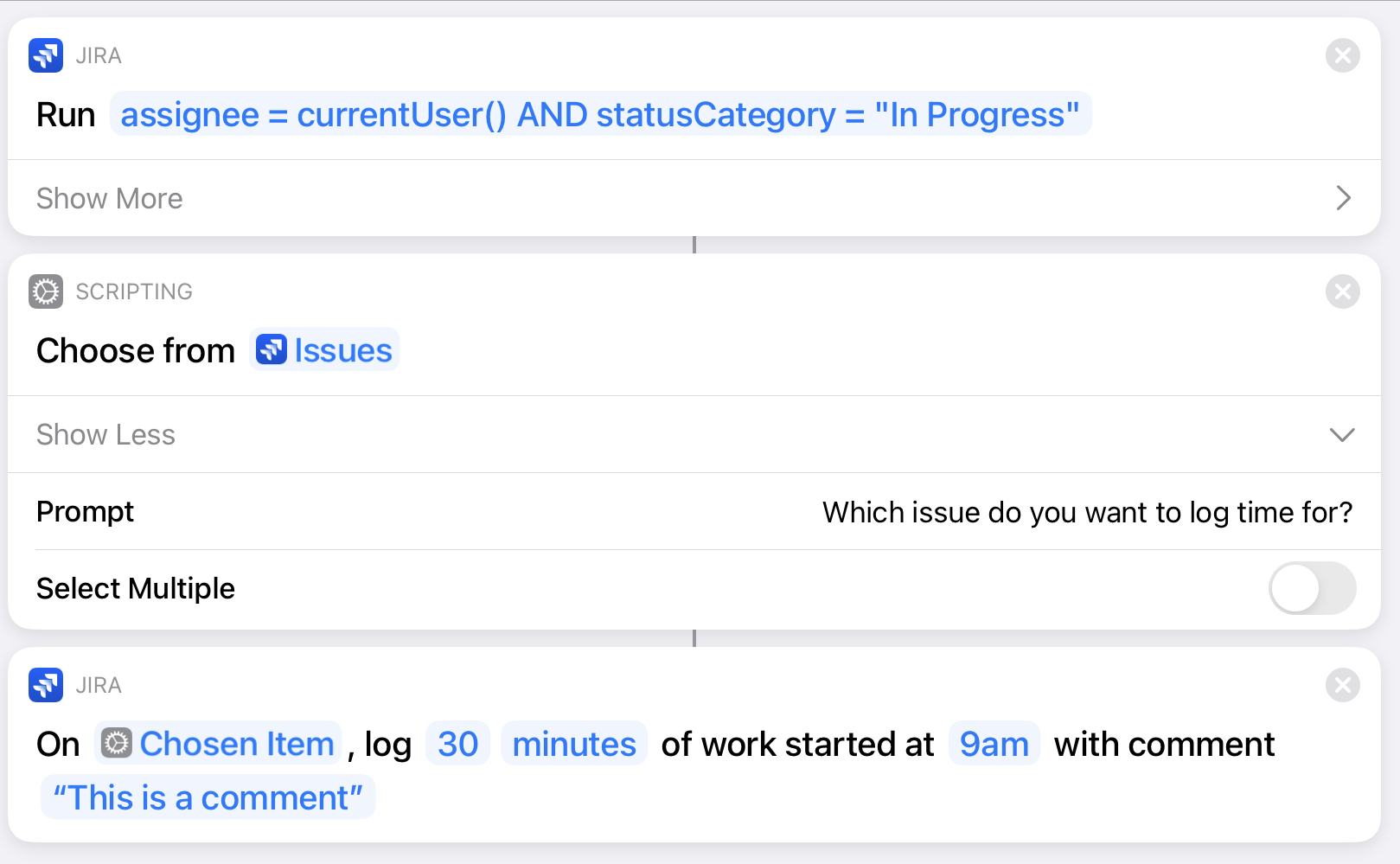Viewport: 1400px width, 864px height.
Task: Open the minutes unit selector
Action: pos(573,743)
